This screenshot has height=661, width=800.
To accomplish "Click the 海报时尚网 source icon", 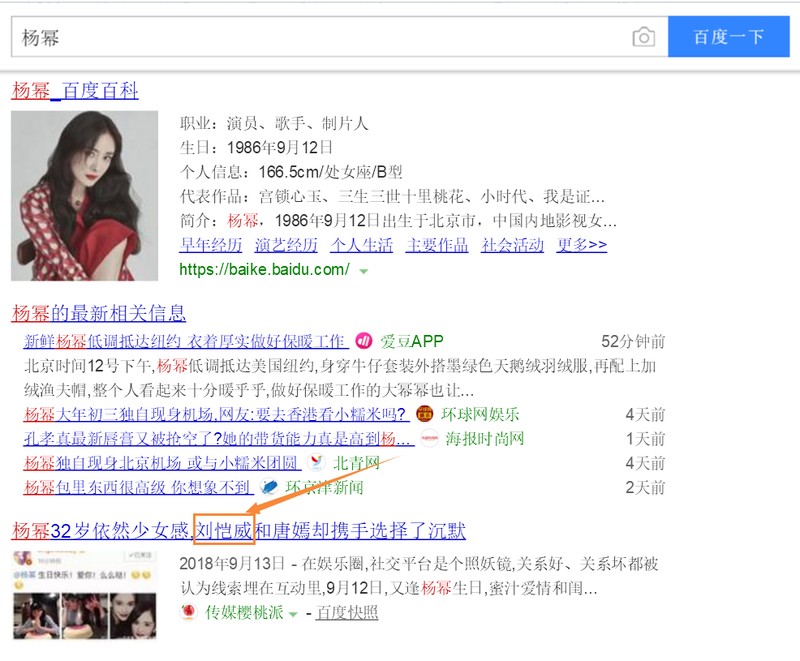I will click(x=429, y=438).
